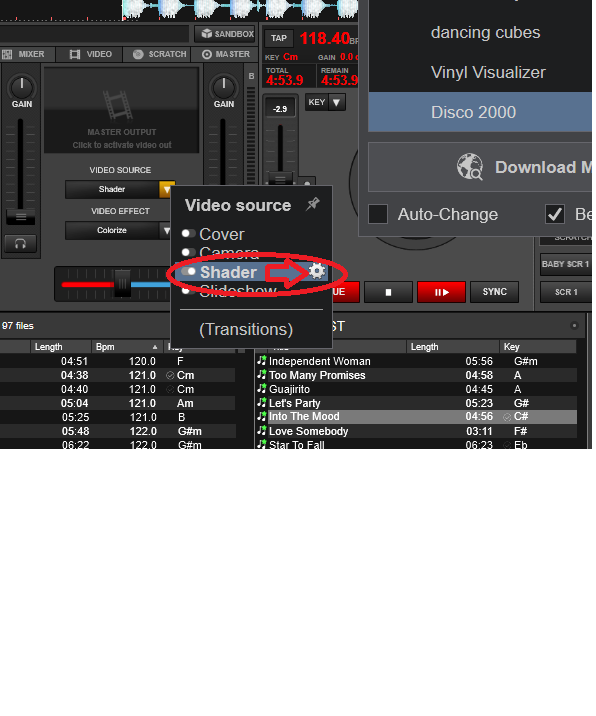Switch to the MASTER tab
The height and width of the screenshot is (716, 596).
pyautogui.click(x=225, y=54)
